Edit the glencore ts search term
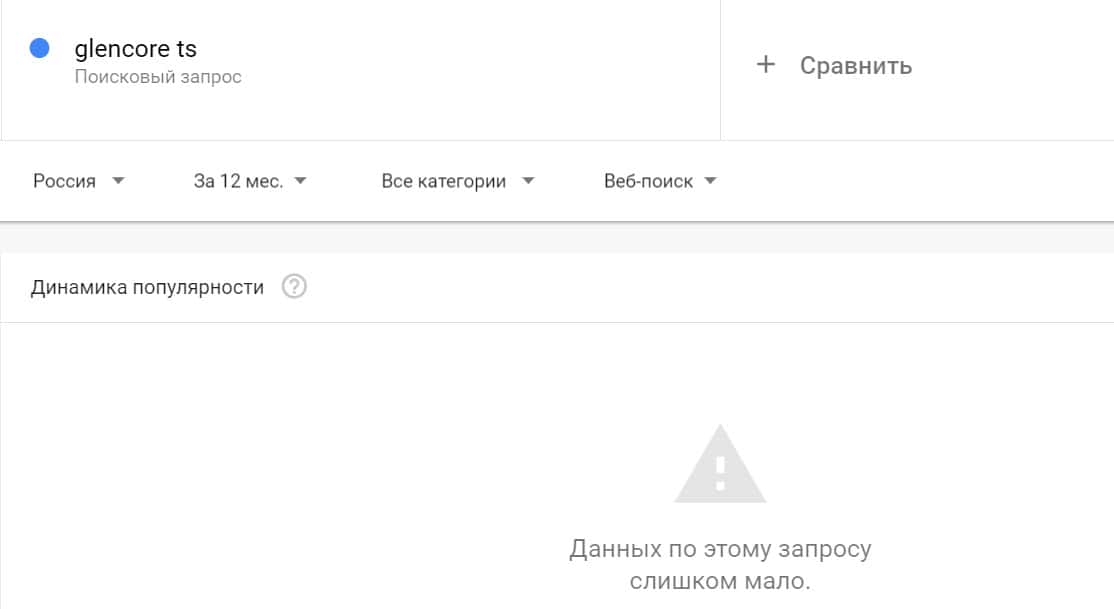Screen dimensions: 1114x609 (x=136, y=48)
